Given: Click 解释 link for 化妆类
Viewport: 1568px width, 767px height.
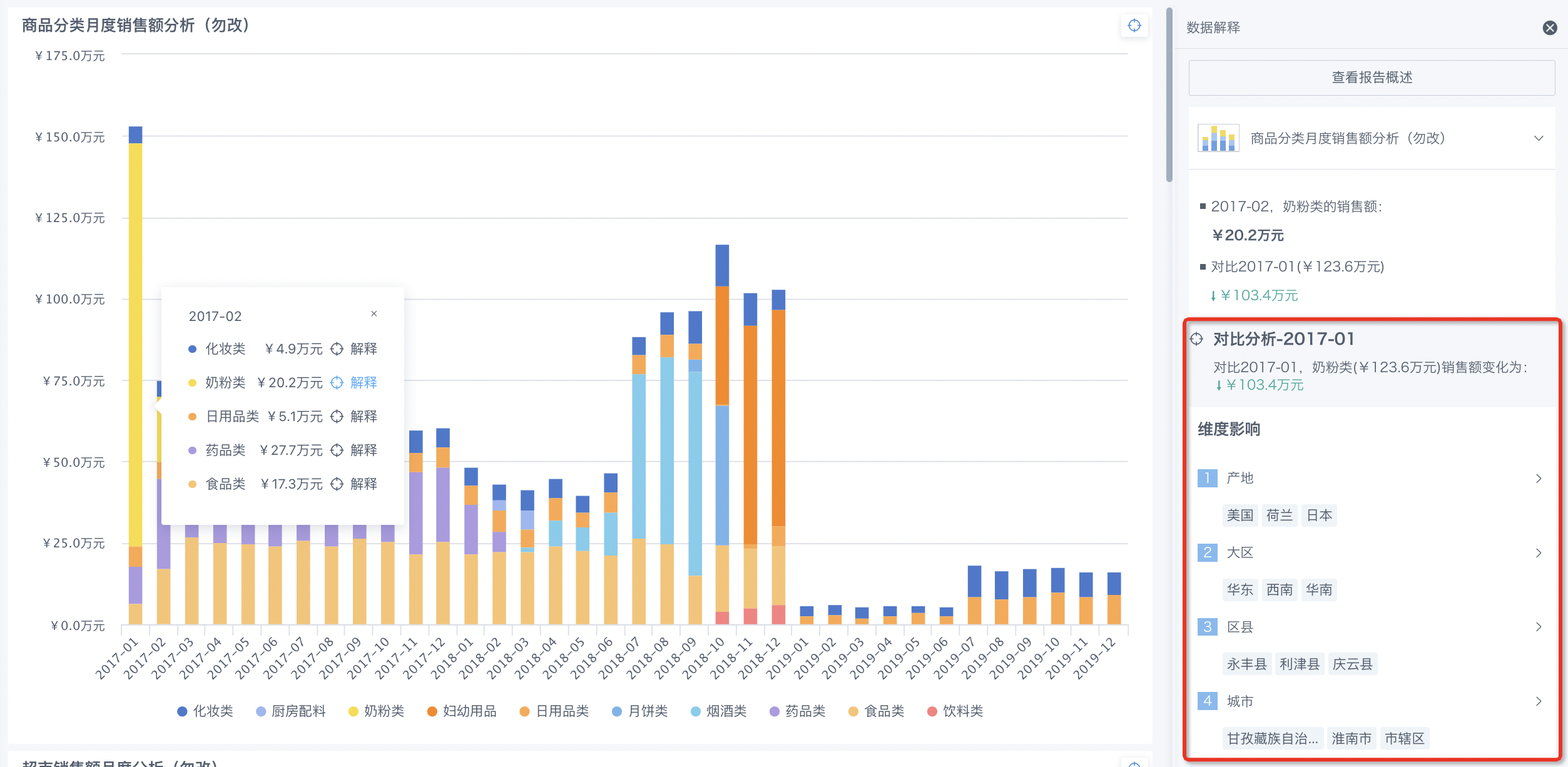Looking at the screenshot, I should click(364, 348).
